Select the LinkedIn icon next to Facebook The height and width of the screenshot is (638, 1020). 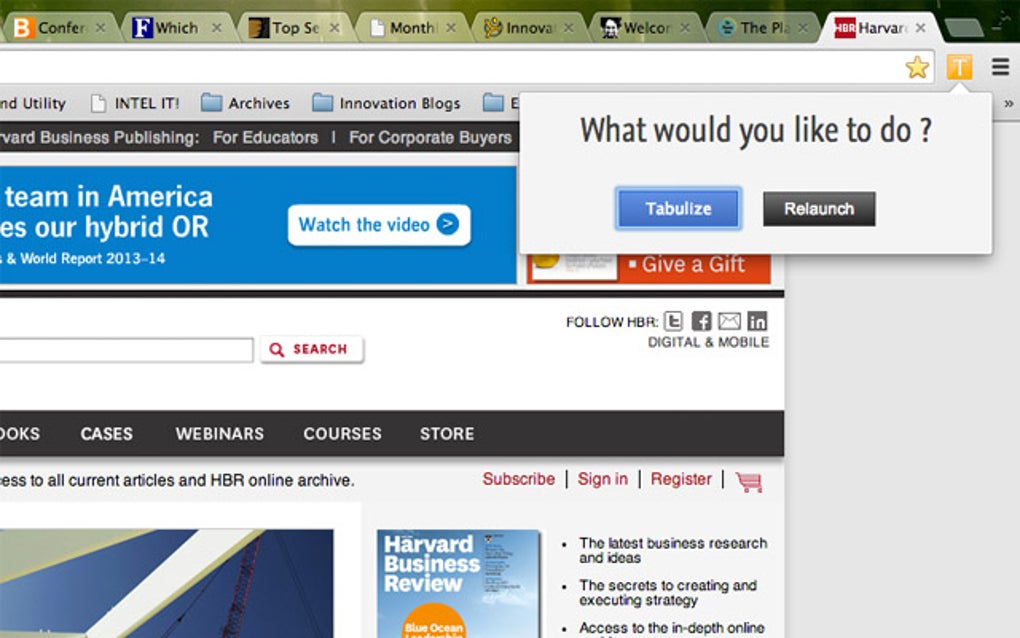[758, 321]
